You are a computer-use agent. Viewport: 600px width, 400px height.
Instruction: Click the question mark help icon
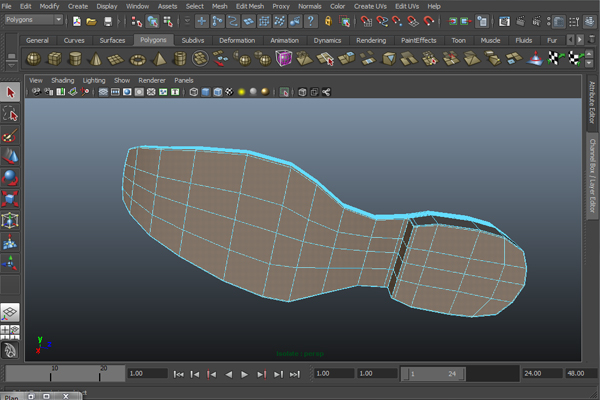[x=311, y=21]
